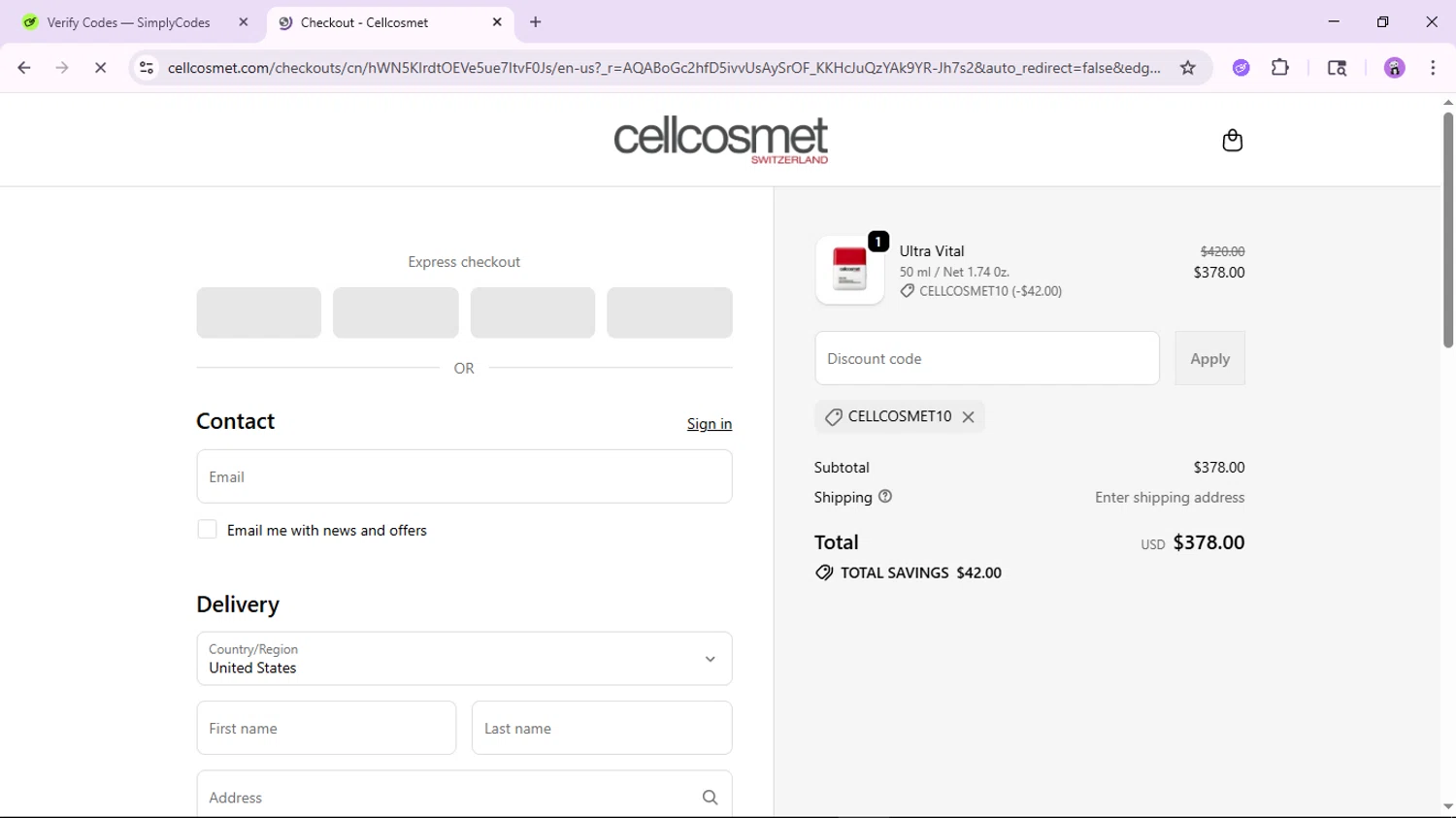Image resolution: width=1456 pixels, height=818 pixels.
Task: Open the shopping bag cart icon
Action: [x=1232, y=141]
